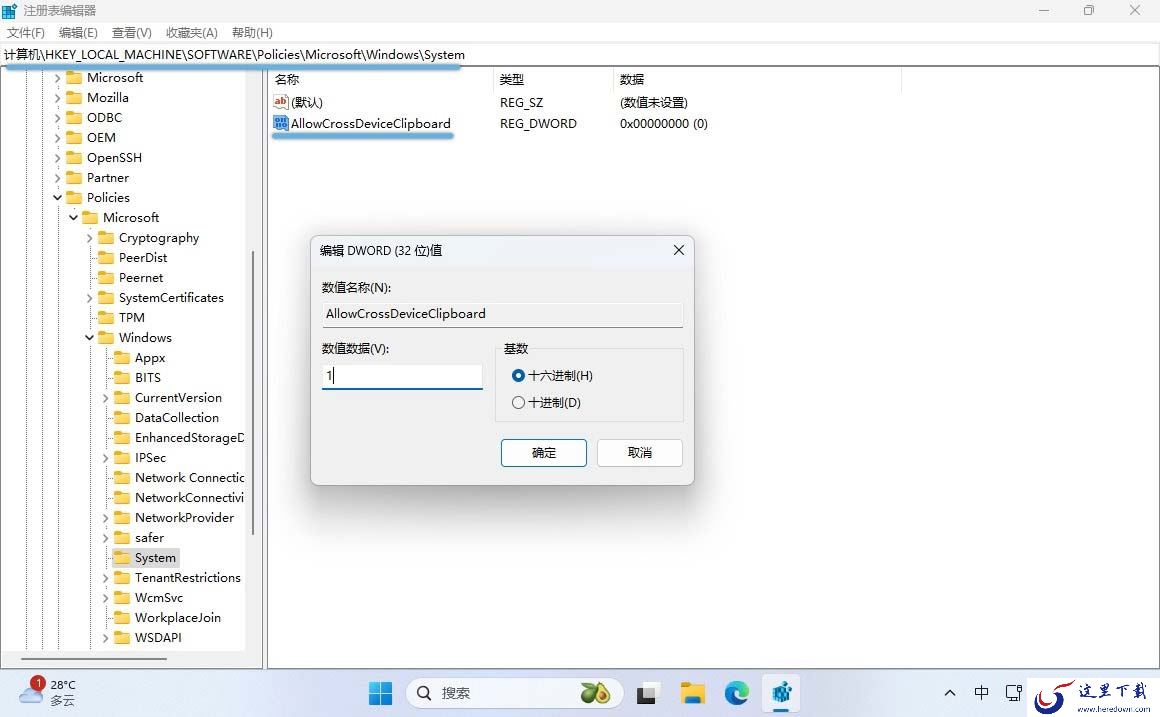
Task: Select the IPSec tree item
Action: (x=150, y=458)
